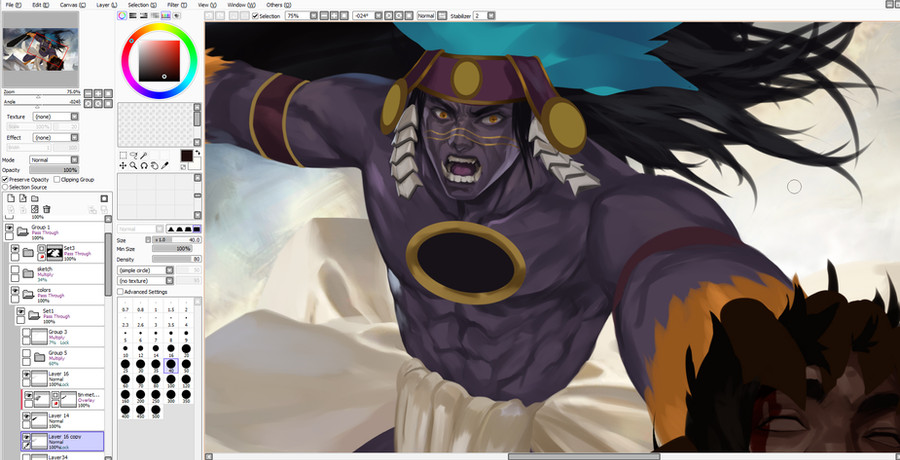Open the Effect dropdown
Screen dimensions: 900x460
pyautogui.click(x=55, y=137)
